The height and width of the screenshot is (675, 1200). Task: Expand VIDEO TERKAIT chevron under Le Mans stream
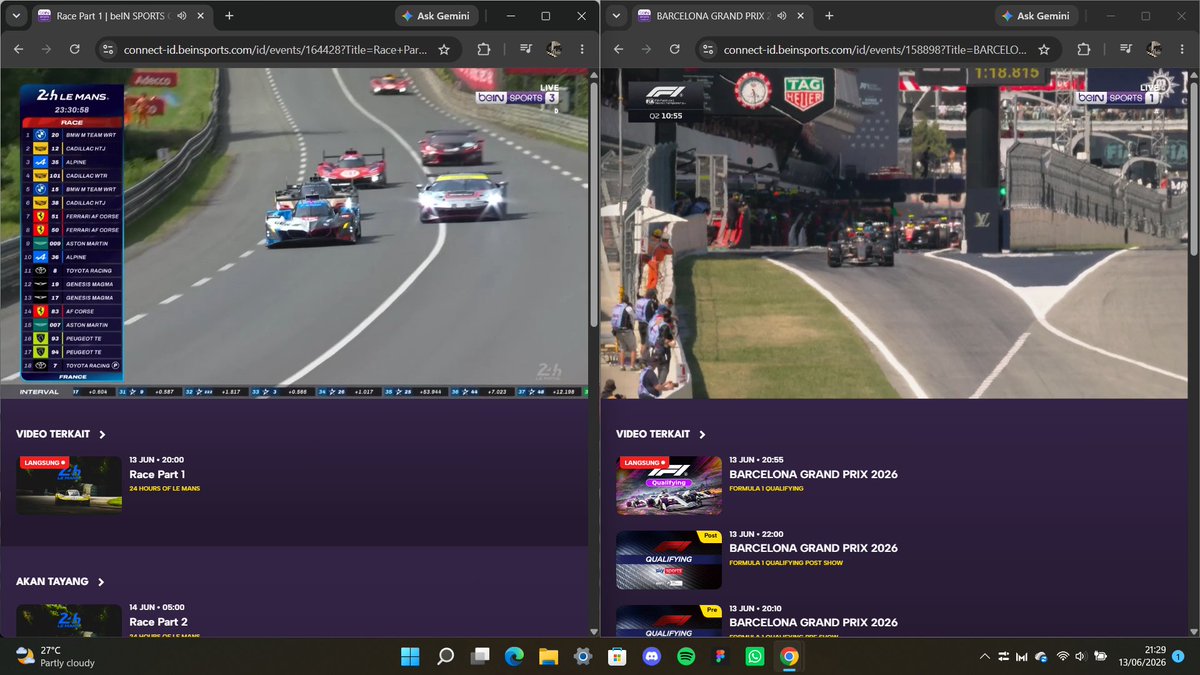click(103, 435)
